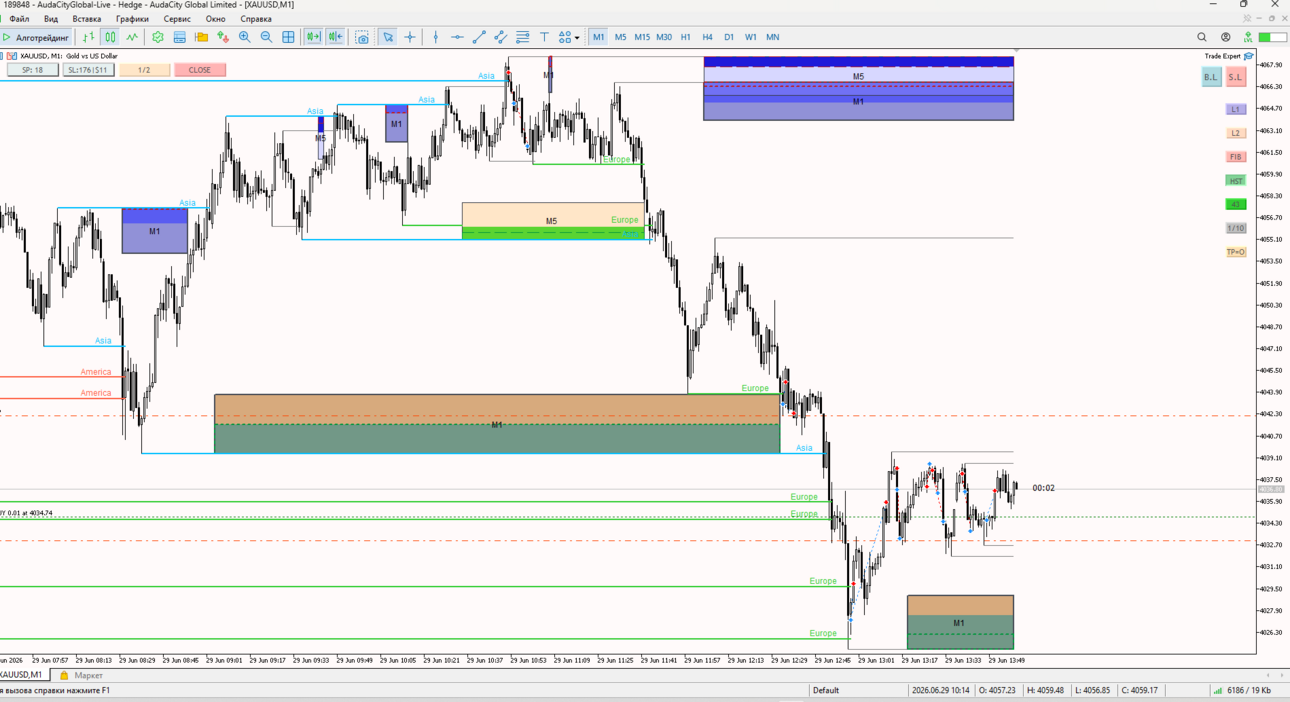This screenshot has height=702, width=1290.
Task: Open the Navigator folder icon
Action: (201, 37)
